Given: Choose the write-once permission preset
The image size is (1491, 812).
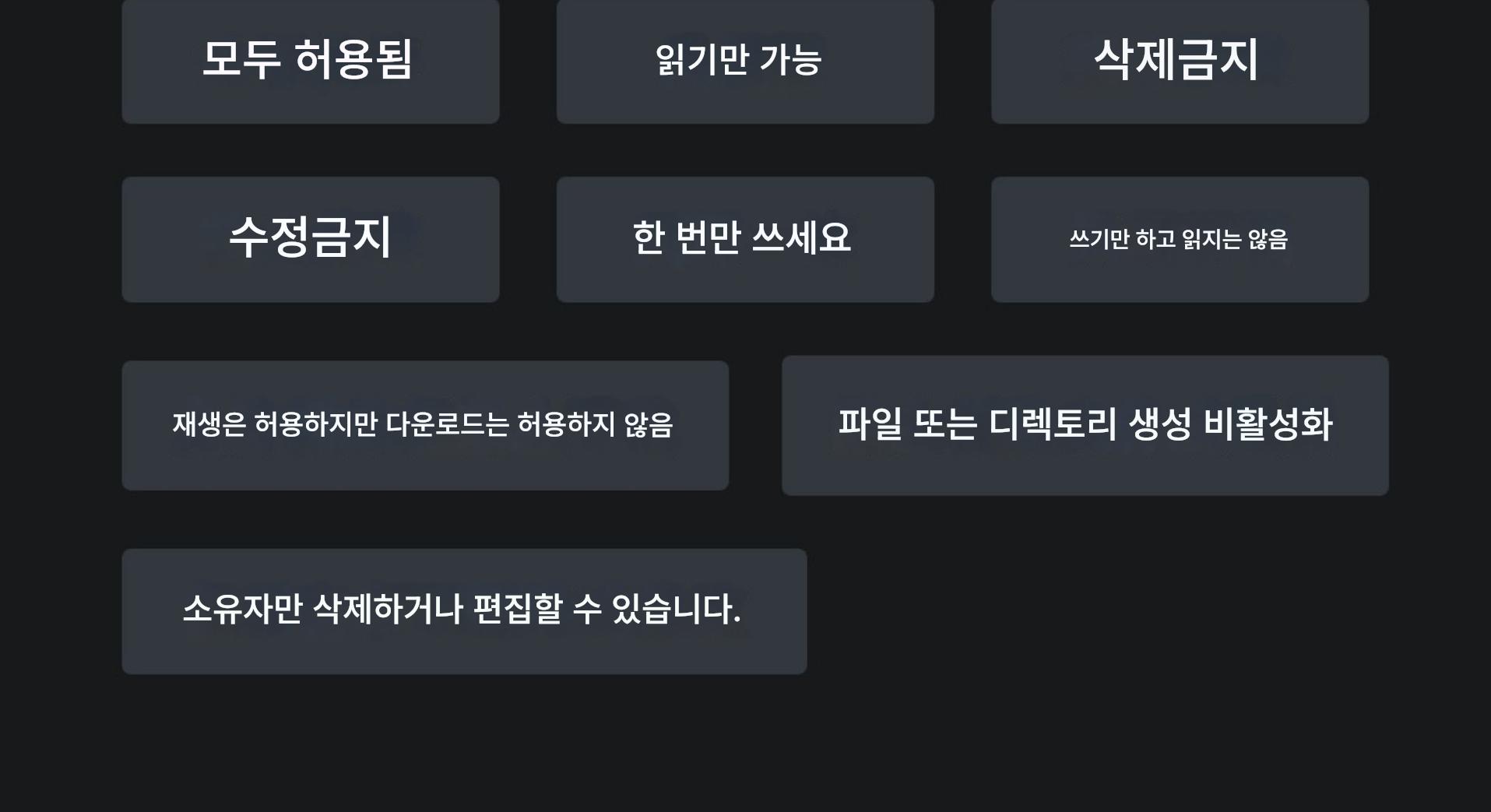Looking at the screenshot, I should click(x=744, y=239).
